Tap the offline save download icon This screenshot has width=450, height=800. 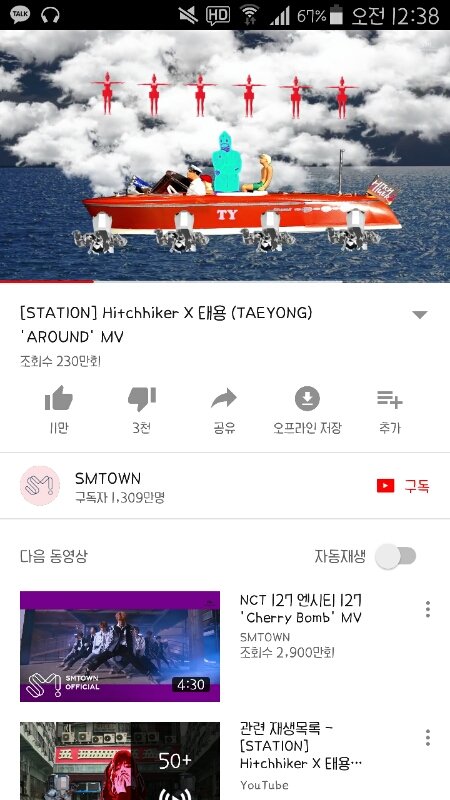307,398
